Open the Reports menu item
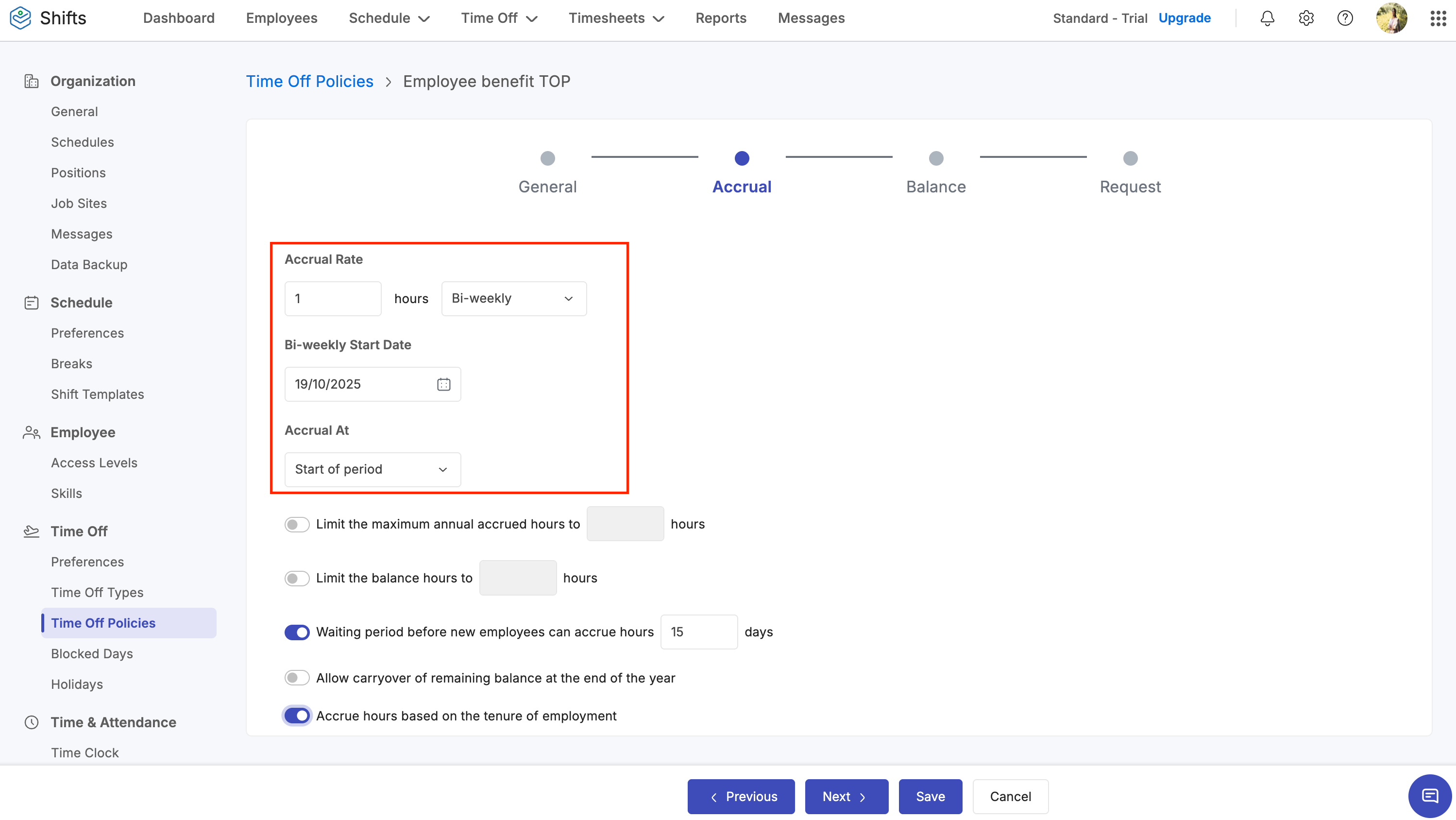This screenshot has height=820, width=1456. (721, 18)
